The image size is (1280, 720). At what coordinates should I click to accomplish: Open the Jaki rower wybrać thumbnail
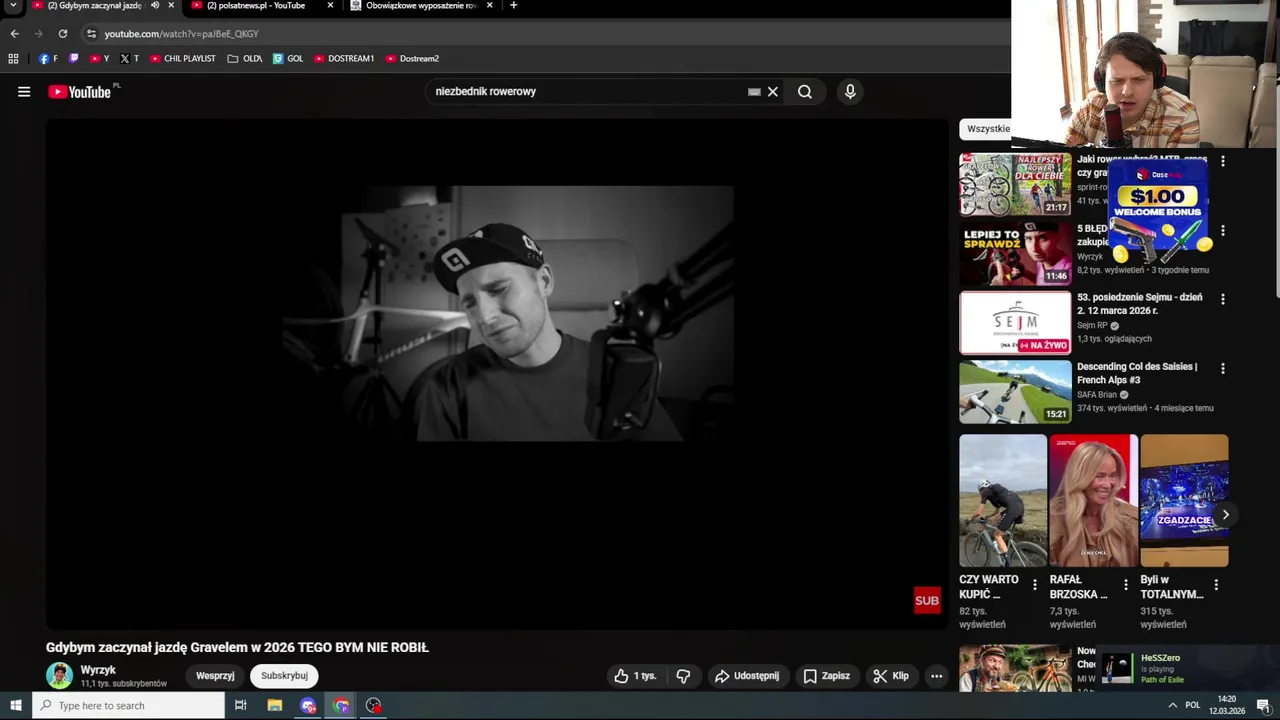tap(1015, 184)
